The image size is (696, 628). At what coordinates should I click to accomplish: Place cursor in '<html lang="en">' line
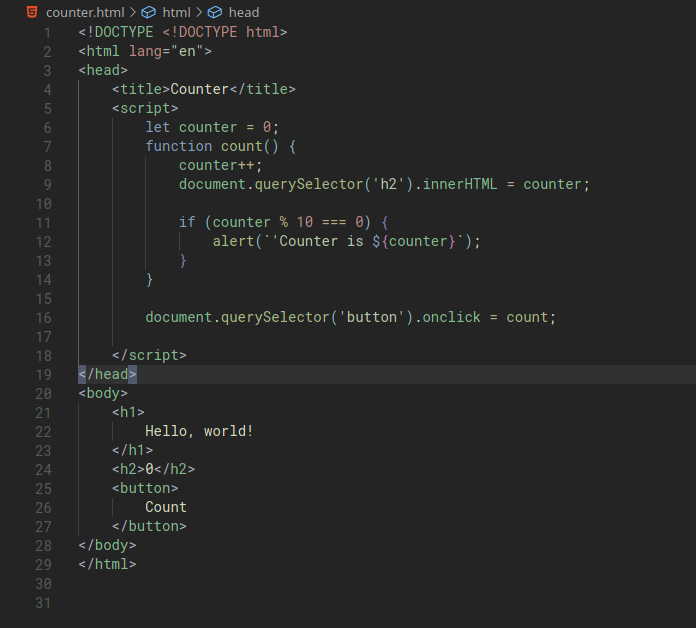145,51
